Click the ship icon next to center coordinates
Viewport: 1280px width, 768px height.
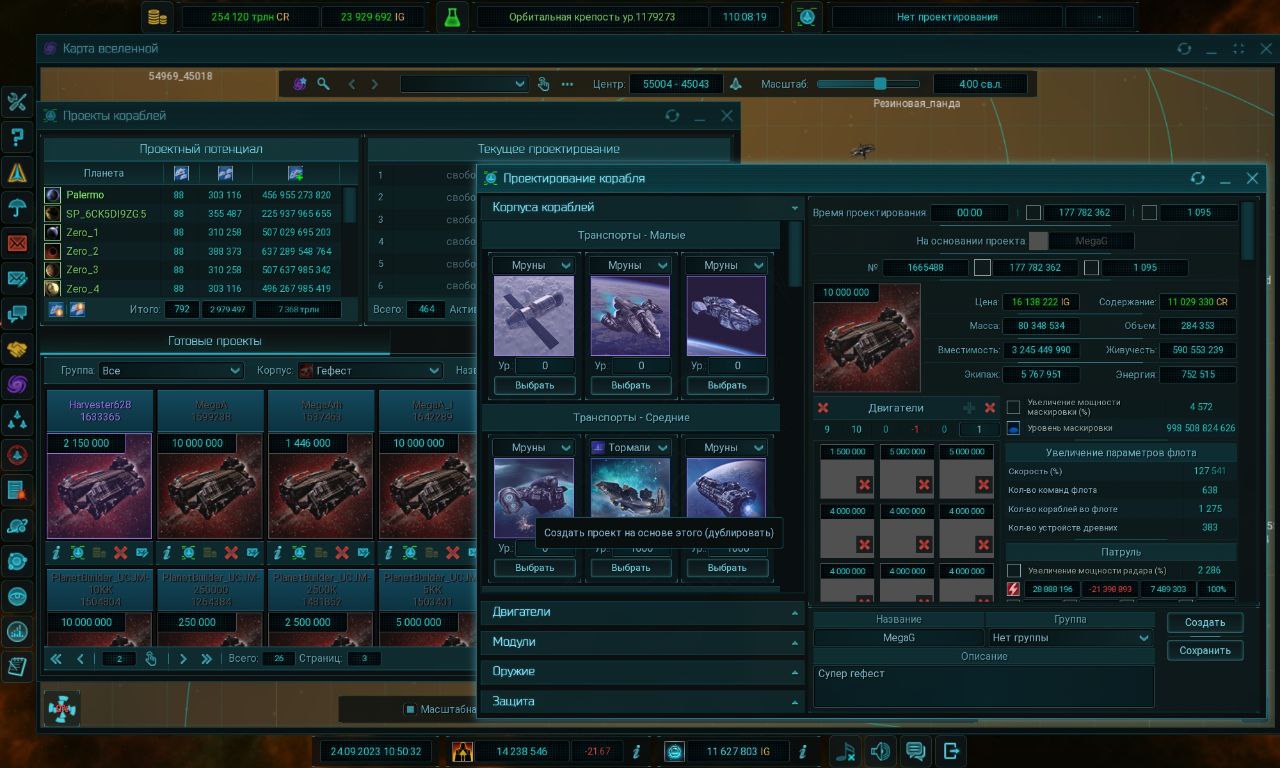736,84
